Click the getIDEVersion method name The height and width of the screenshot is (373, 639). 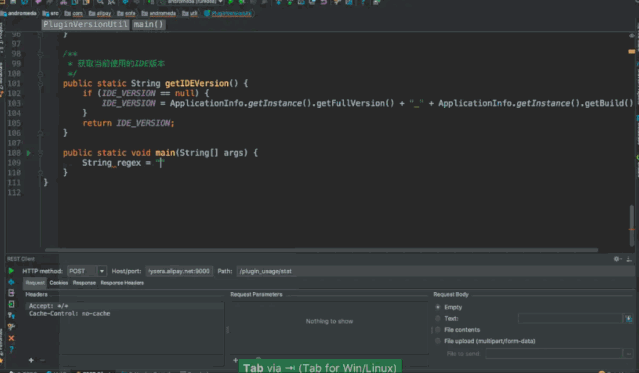pos(197,84)
